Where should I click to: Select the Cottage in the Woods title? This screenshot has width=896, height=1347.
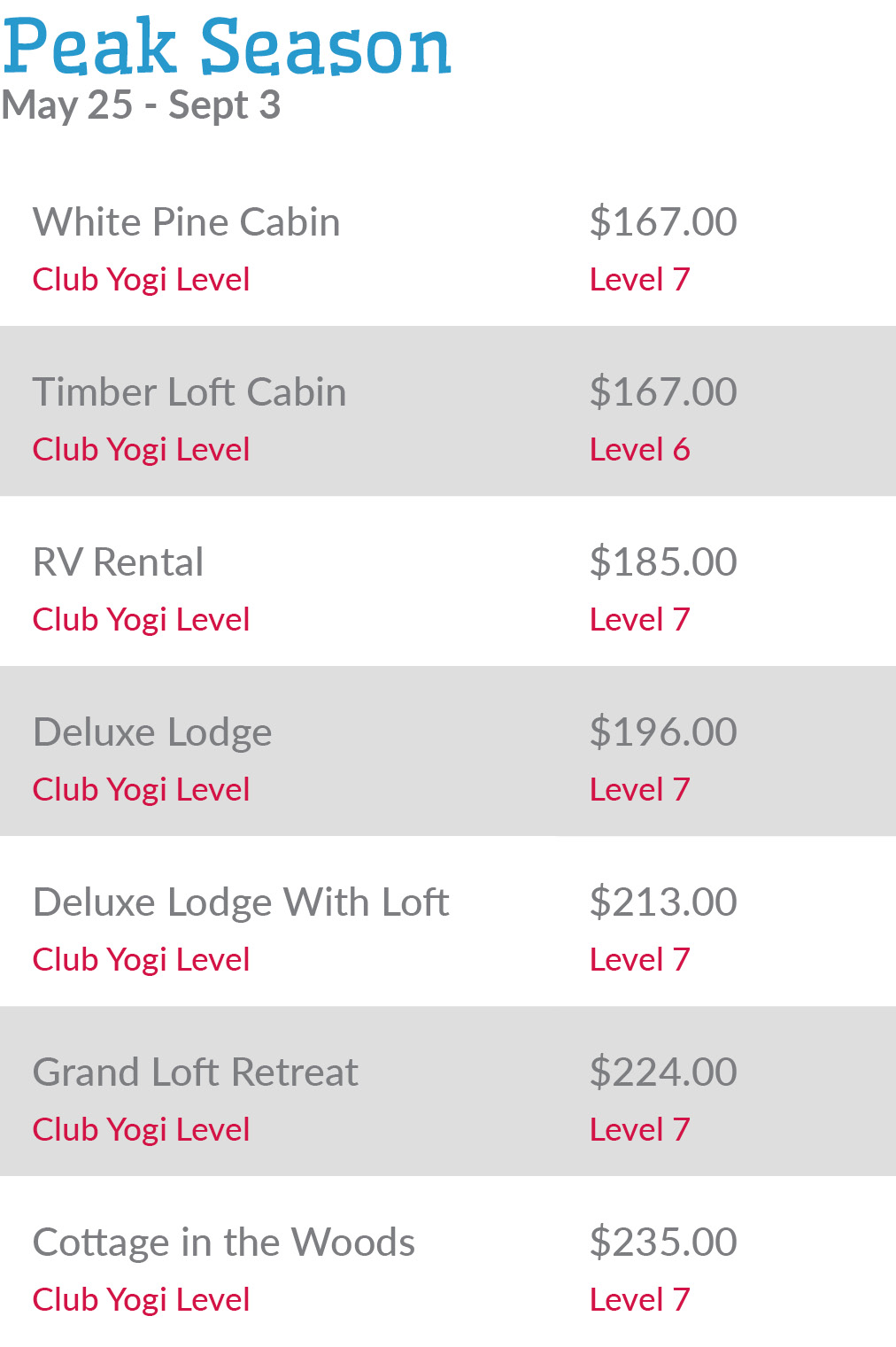(x=224, y=1242)
